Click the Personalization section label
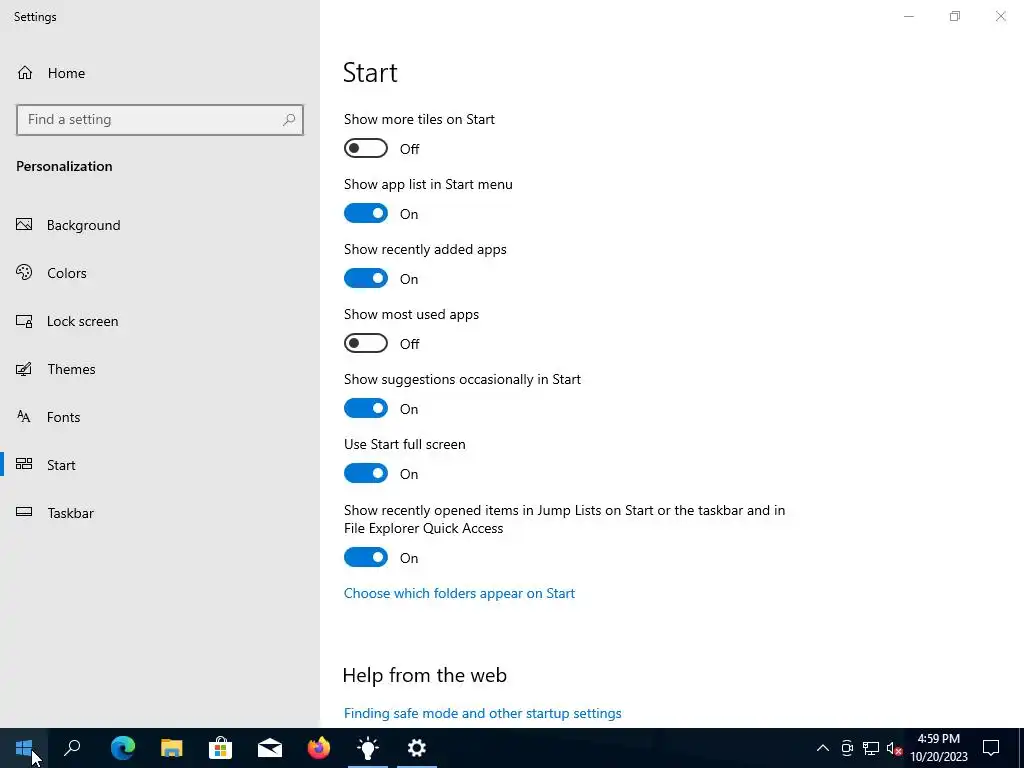 coord(64,167)
